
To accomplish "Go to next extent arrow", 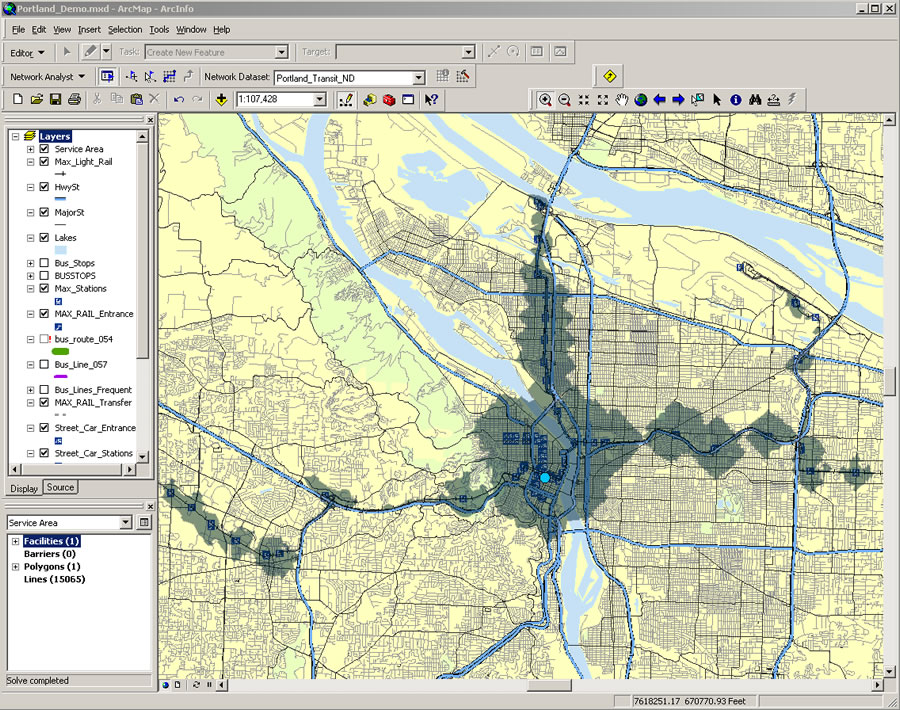I will pos(678,100).
